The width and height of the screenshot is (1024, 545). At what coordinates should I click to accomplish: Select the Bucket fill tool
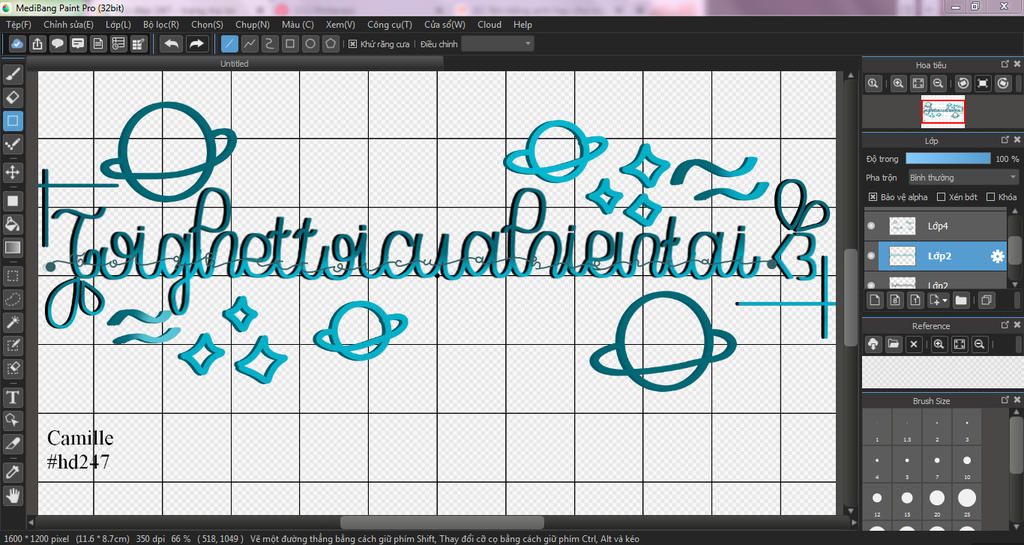[12, 224]
